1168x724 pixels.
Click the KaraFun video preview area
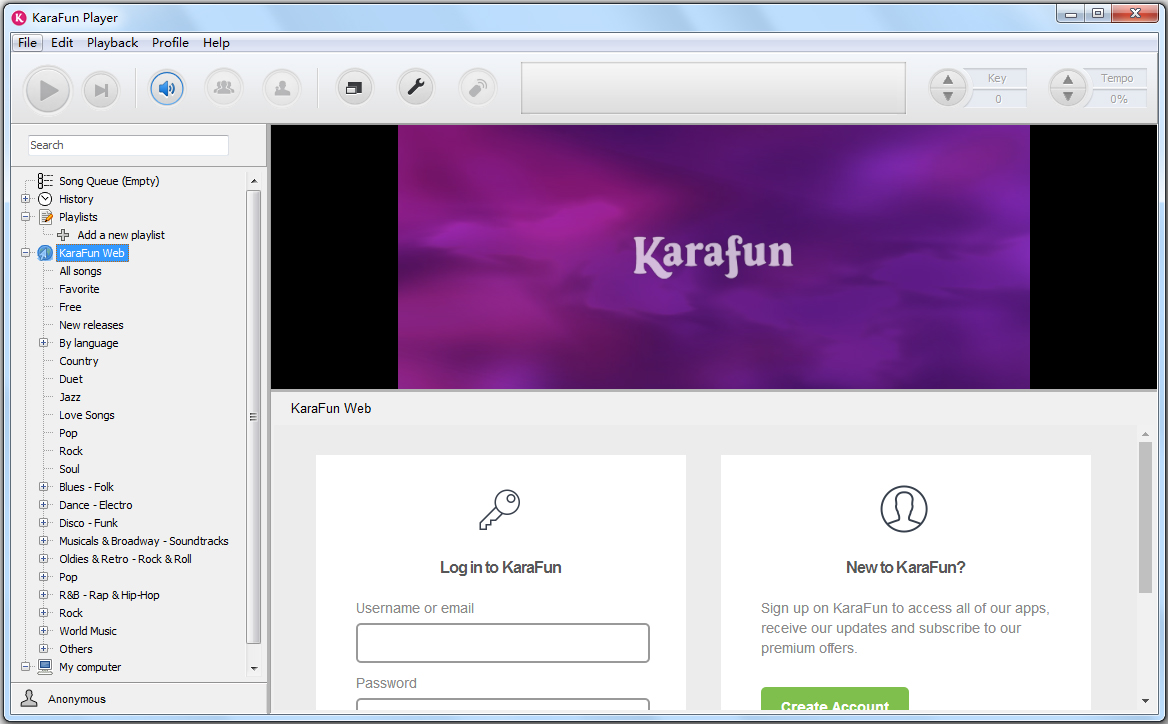(714, 257)
